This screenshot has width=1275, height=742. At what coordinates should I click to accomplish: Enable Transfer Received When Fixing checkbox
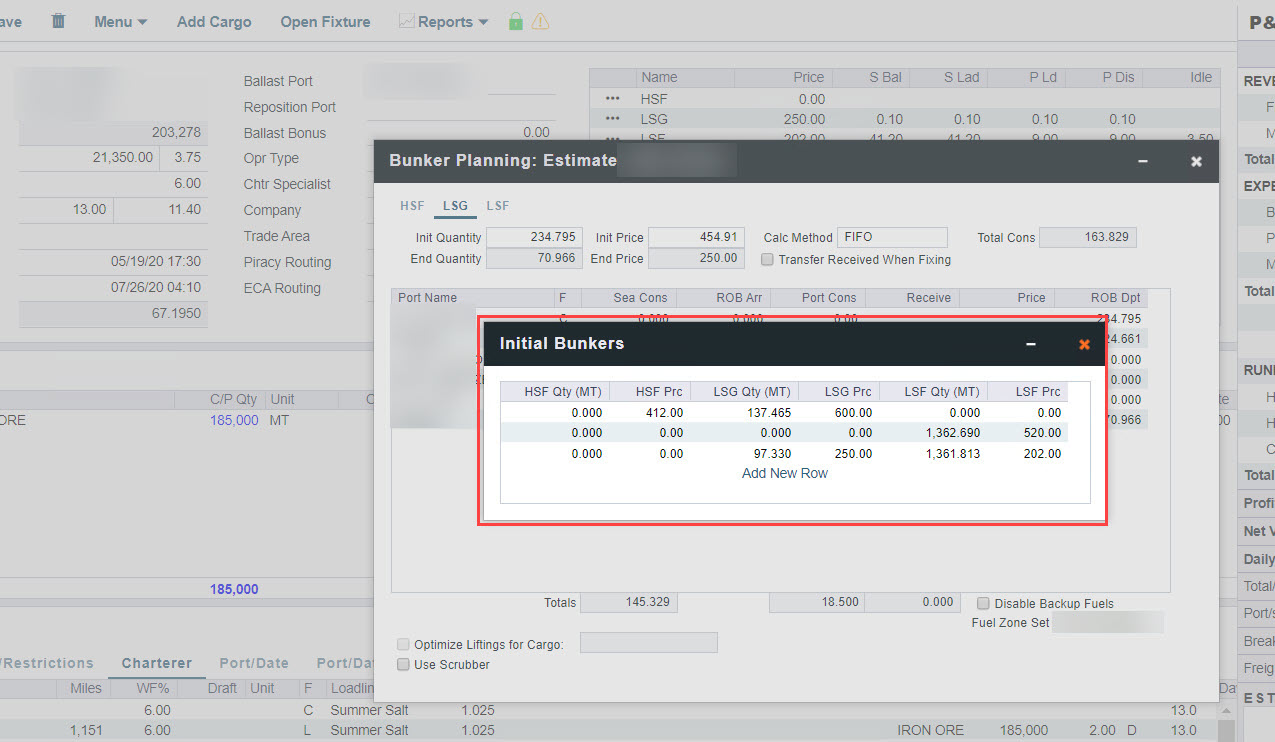click(x=767, y=260)
